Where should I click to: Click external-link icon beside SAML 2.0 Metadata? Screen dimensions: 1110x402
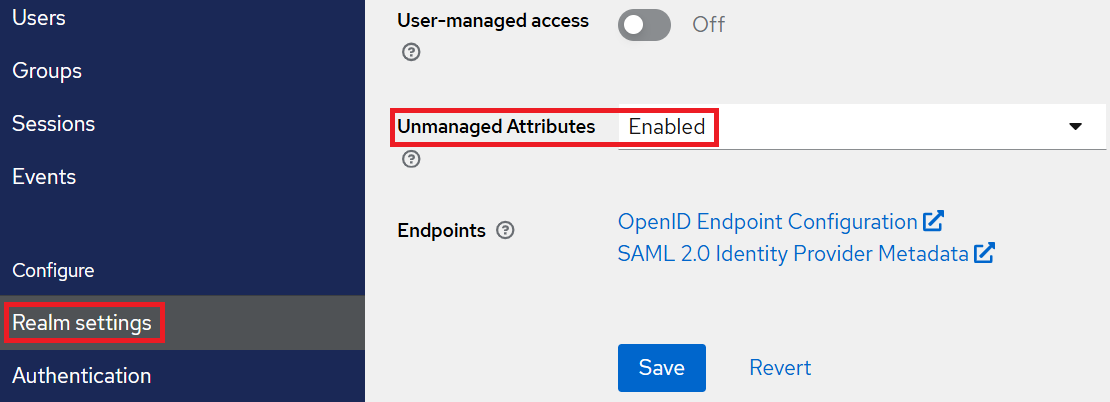point(984,254)
